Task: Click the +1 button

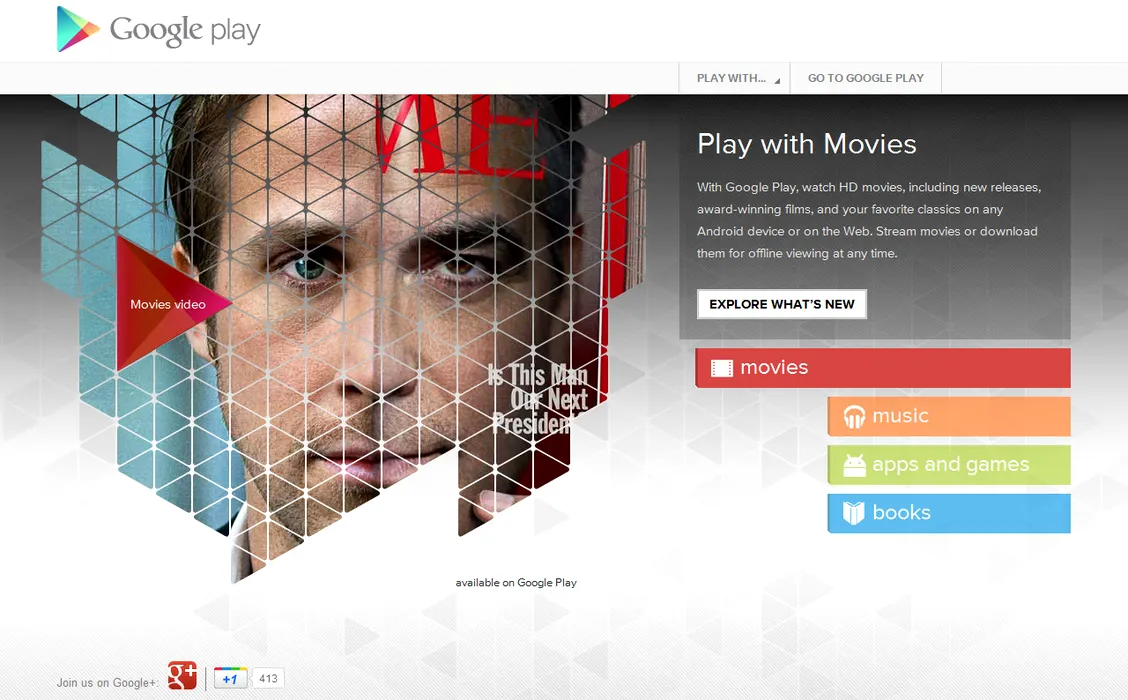Action: point(230,678)
